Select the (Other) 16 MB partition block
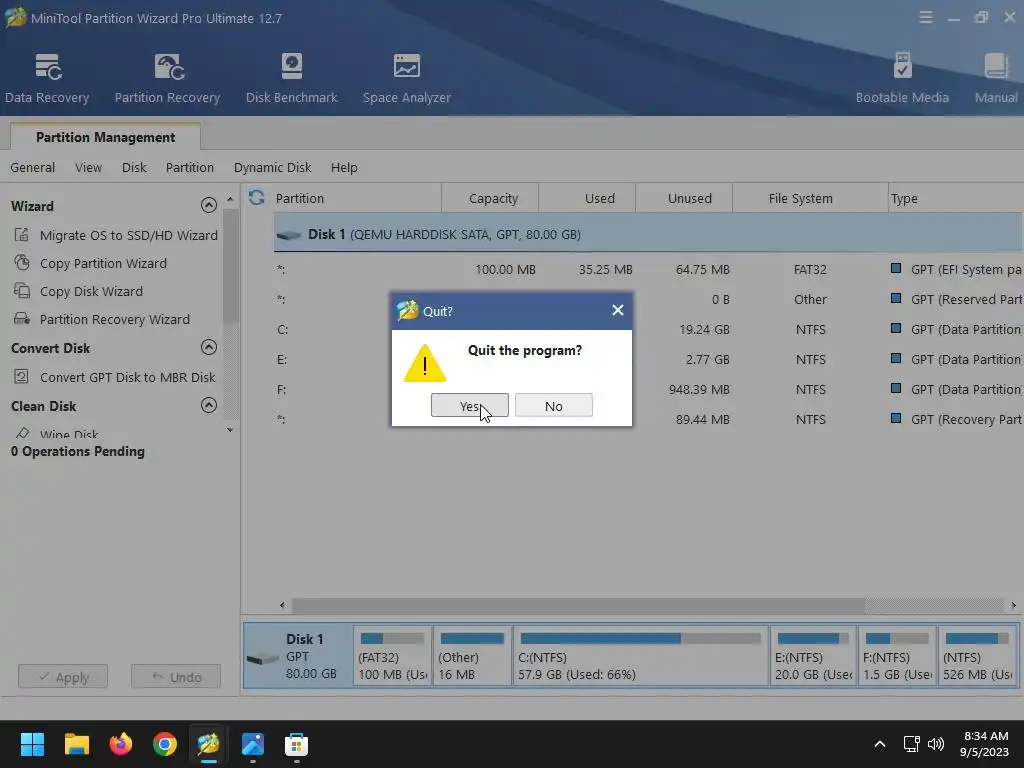 click(472, 656)
